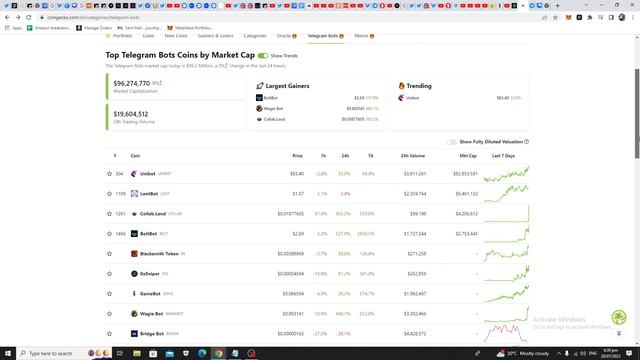Star the Blacksmith Token as favorite
The width and height of the screenshot is (640, 360).
[109, 253]
